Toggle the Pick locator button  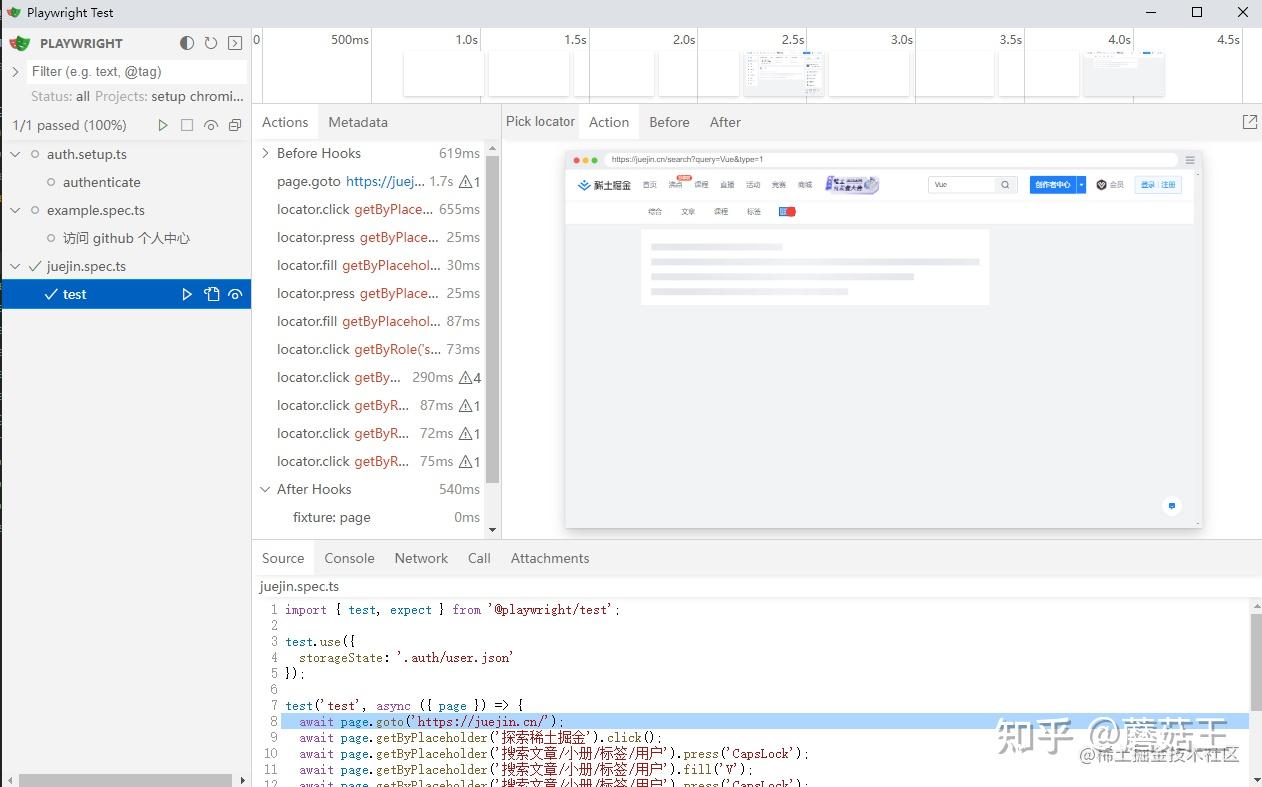540,122
